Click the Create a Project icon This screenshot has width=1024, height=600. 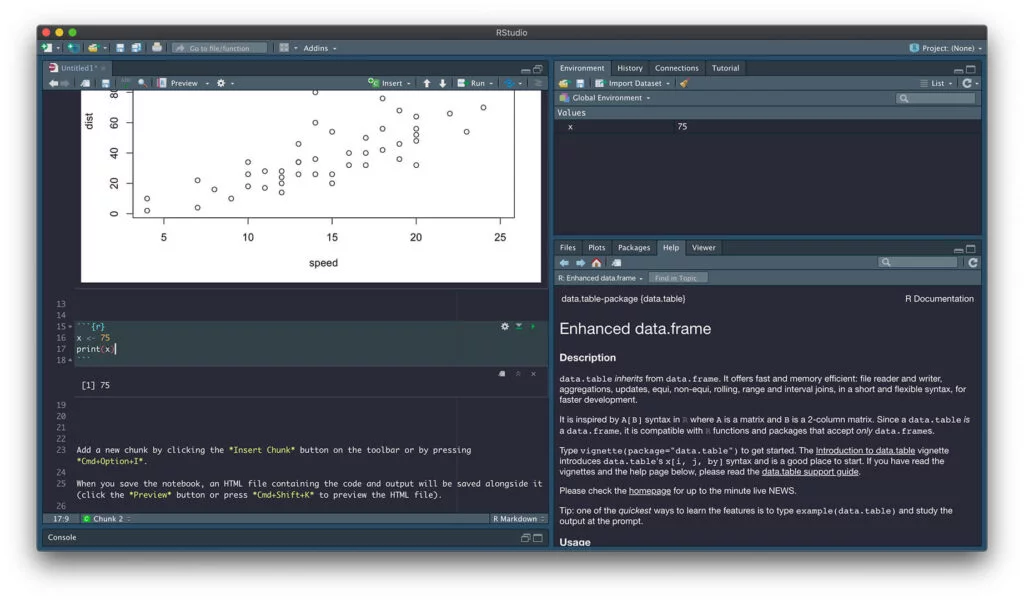tap(73, 48)
